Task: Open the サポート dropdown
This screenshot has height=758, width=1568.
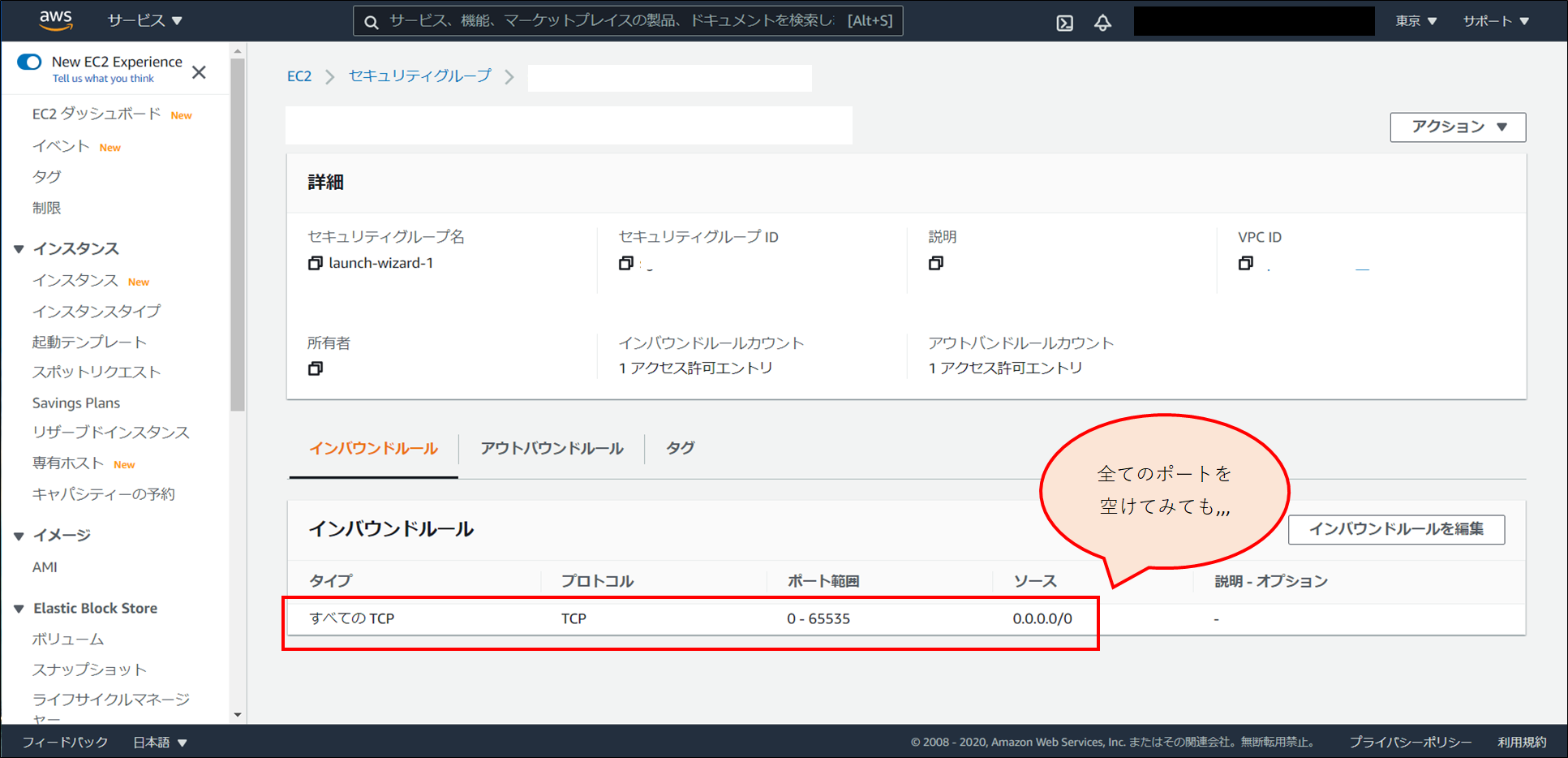Action: (1496, 21)
